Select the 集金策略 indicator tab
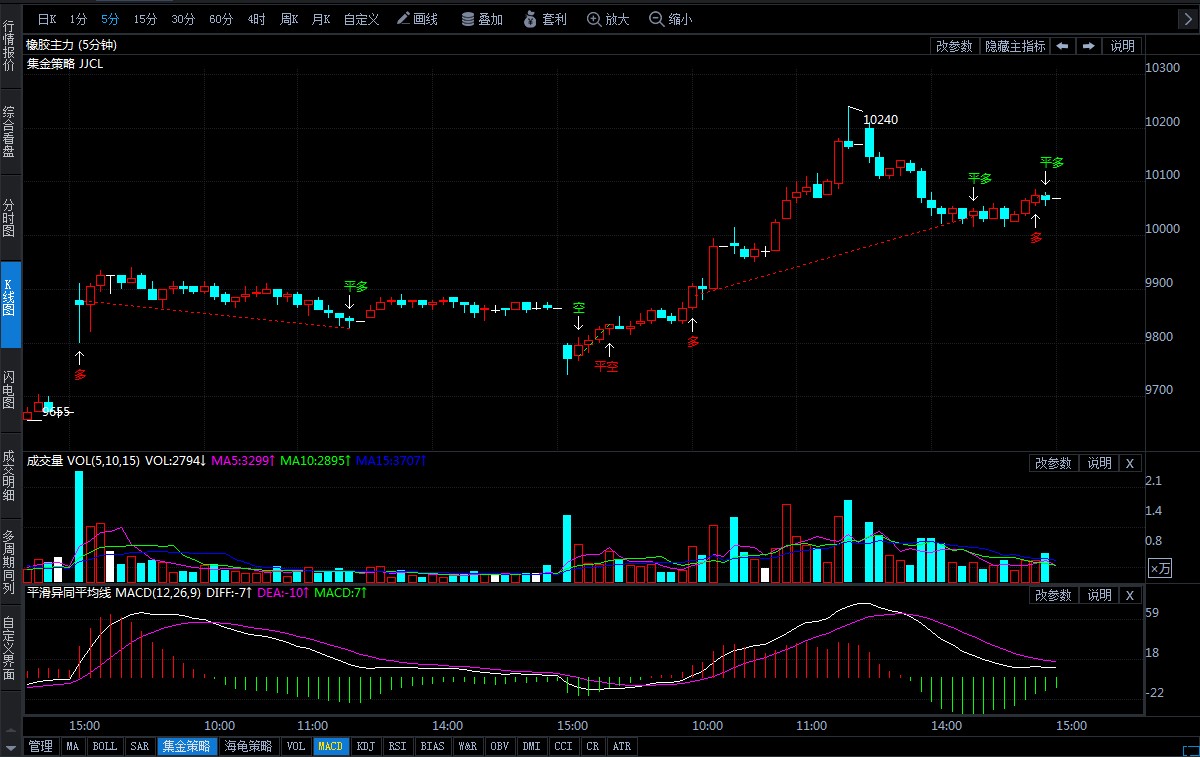This screenshot has width=1200, height=757. [x=186, y=746]
